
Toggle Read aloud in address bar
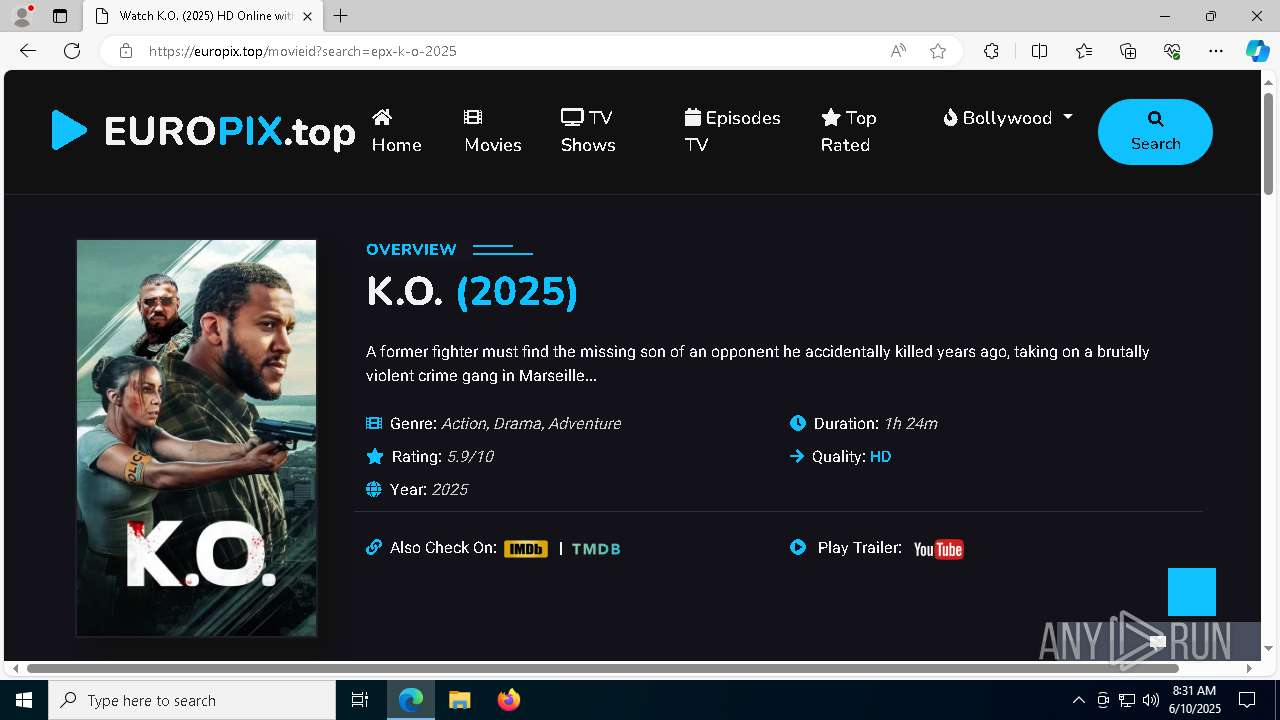[x=898, y=51]
